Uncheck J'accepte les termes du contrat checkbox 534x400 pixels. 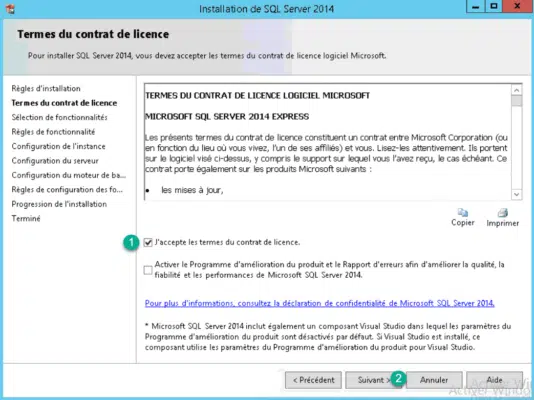point(148,242)
